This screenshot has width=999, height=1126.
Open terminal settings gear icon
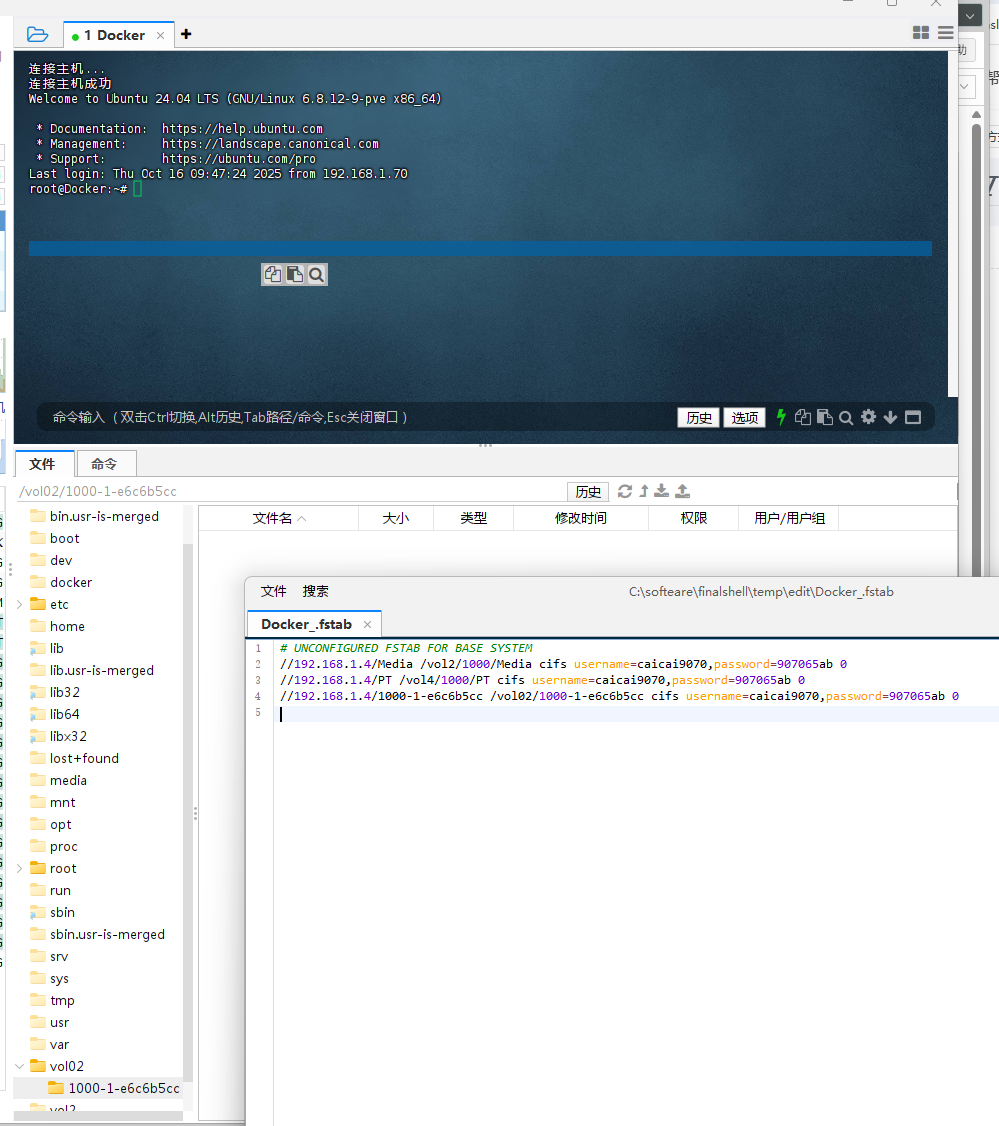[868, 417]
